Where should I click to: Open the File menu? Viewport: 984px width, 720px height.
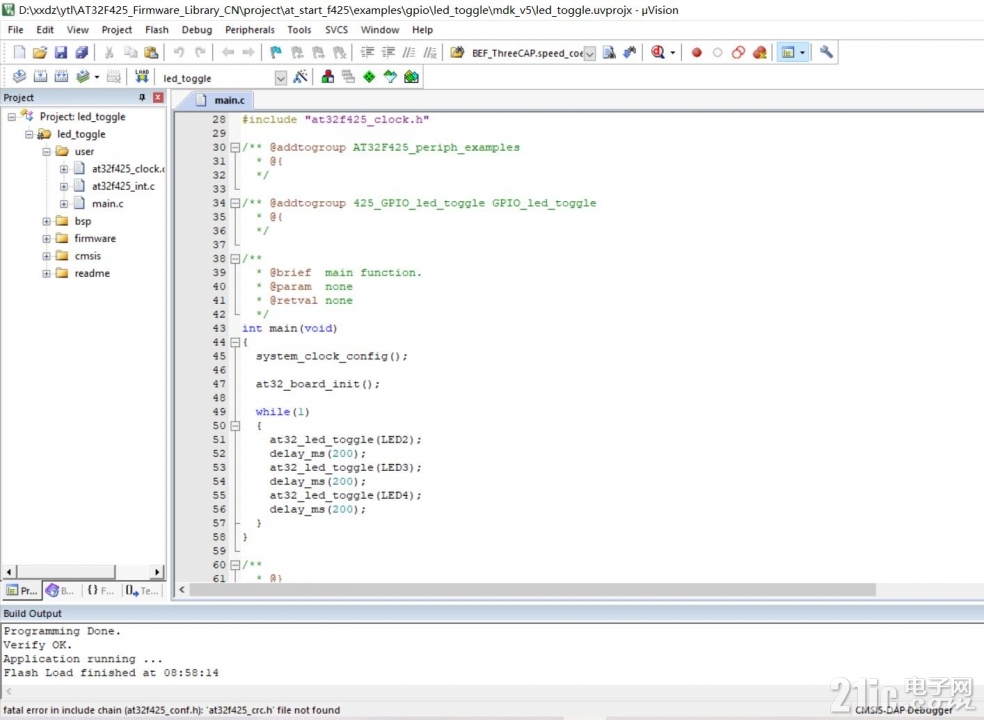(15, 30)
